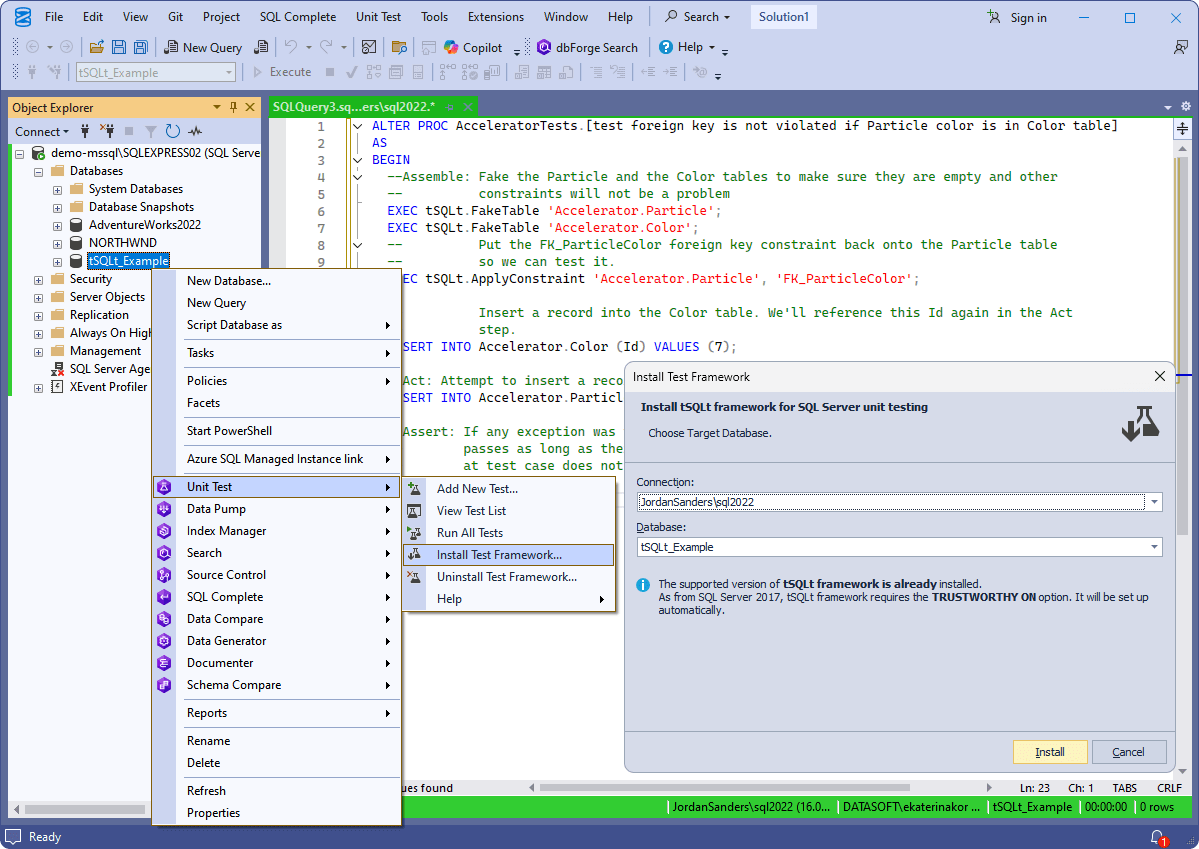Open the SQL Complete menu
Viewport: 1199px width, 849px height.
(x=297, y=17)
